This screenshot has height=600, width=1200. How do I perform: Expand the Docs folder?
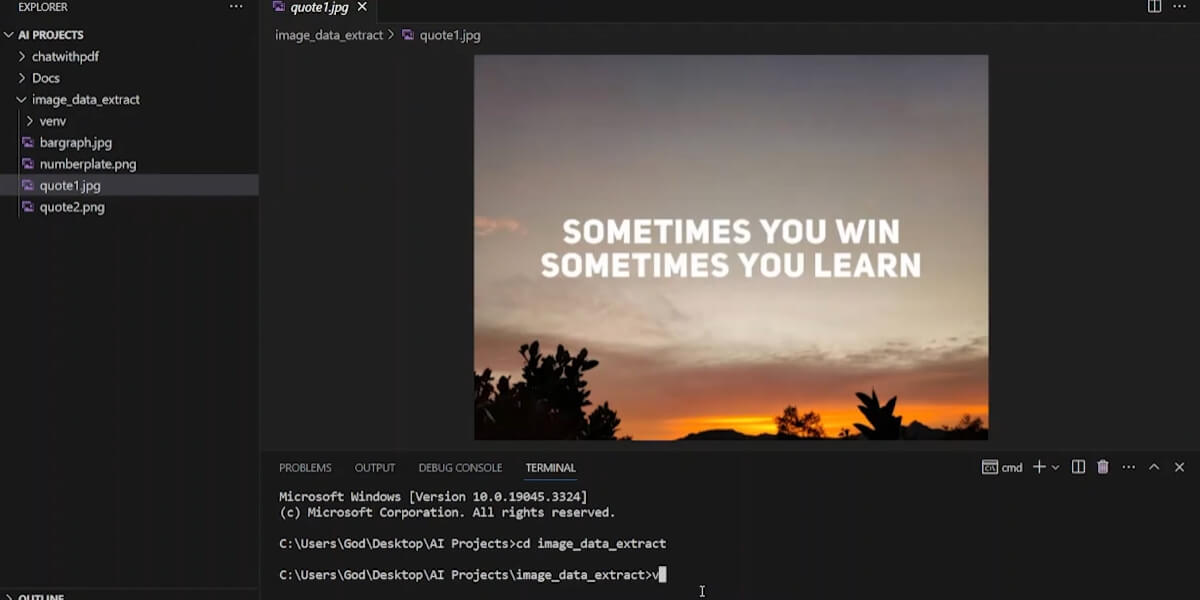click(x=129, y=78)
